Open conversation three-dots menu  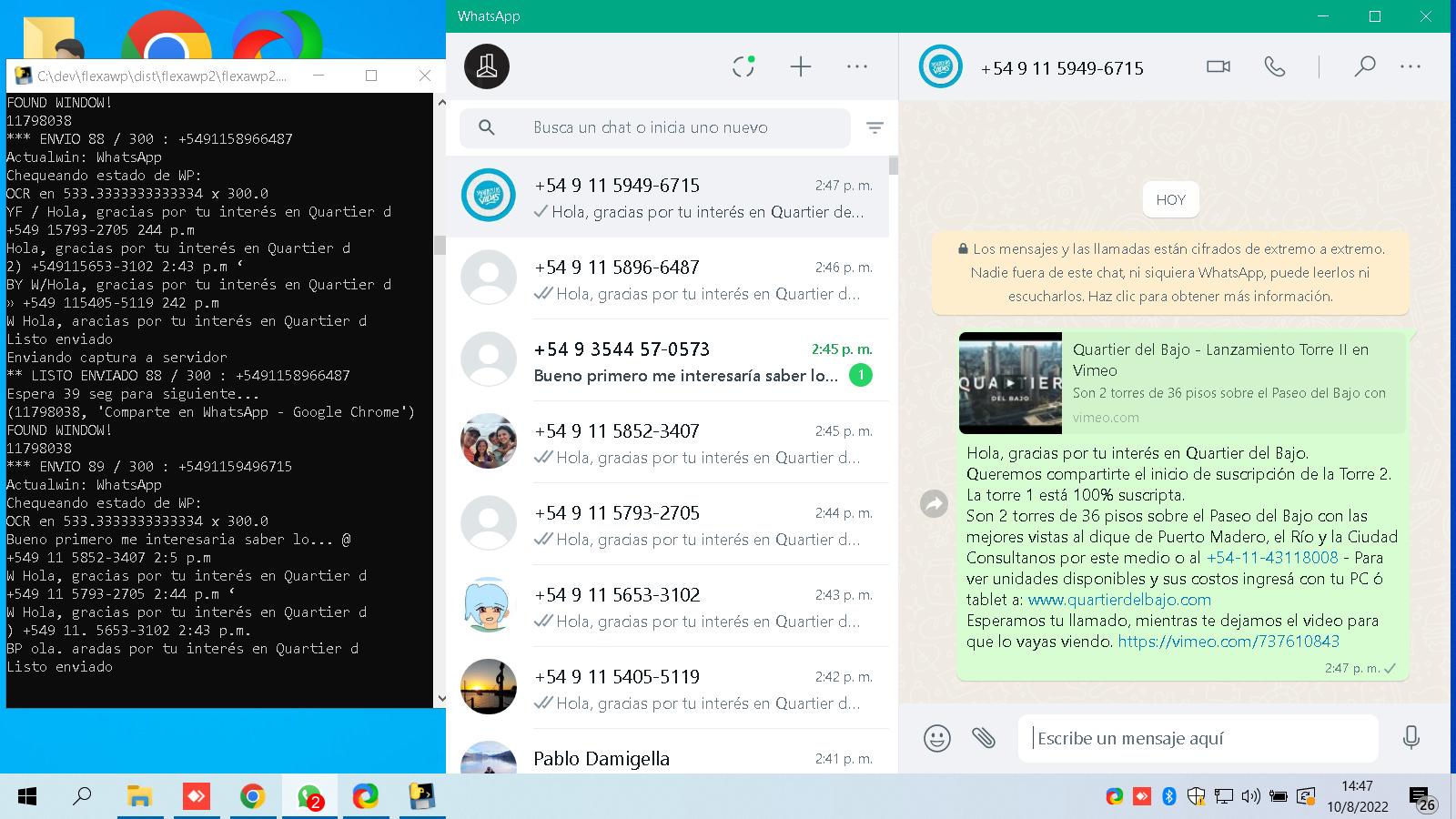(x=1410, y=66)
